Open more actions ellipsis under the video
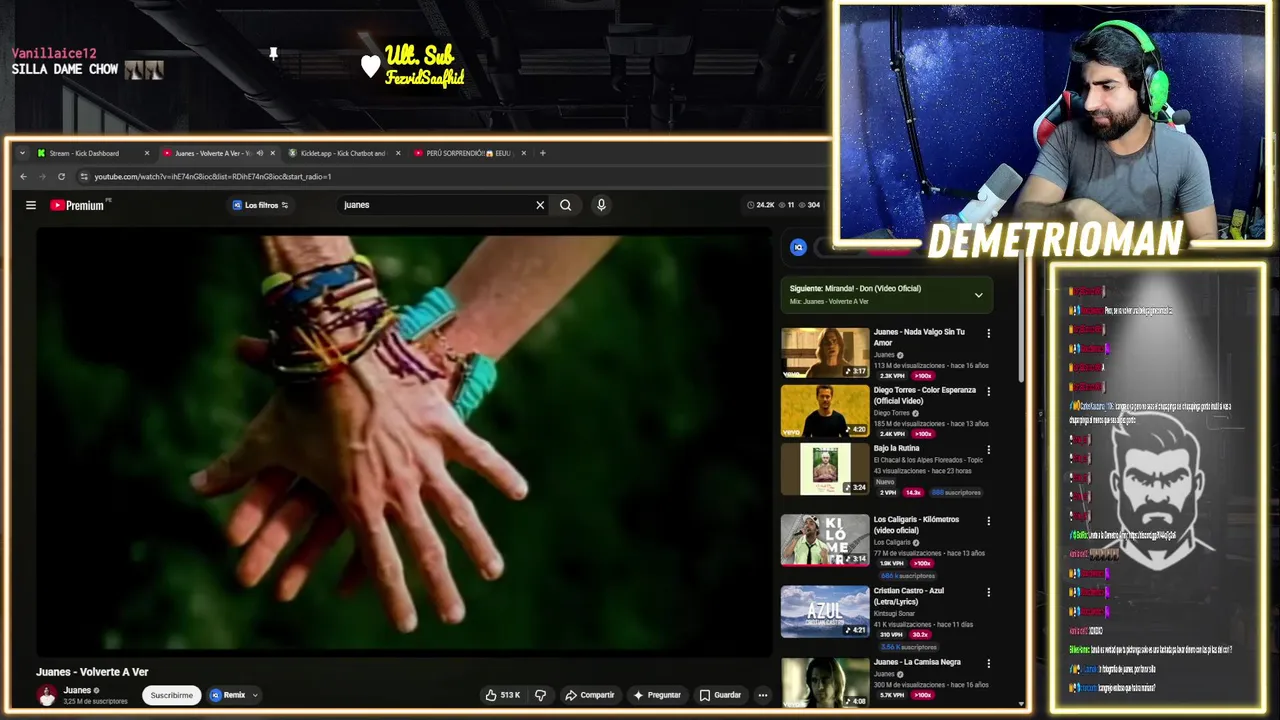Viewport: 1280px width, 720px height. coord(762,695)
